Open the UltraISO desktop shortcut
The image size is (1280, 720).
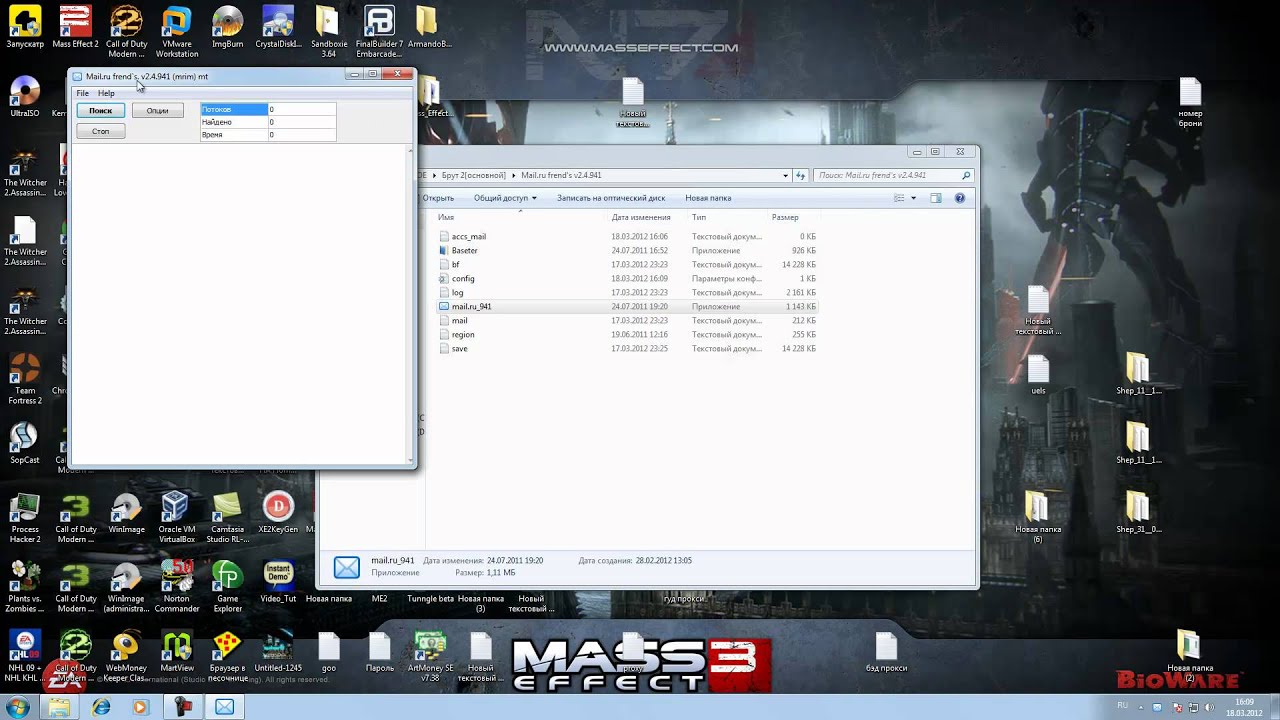click(x=25, y=97)
